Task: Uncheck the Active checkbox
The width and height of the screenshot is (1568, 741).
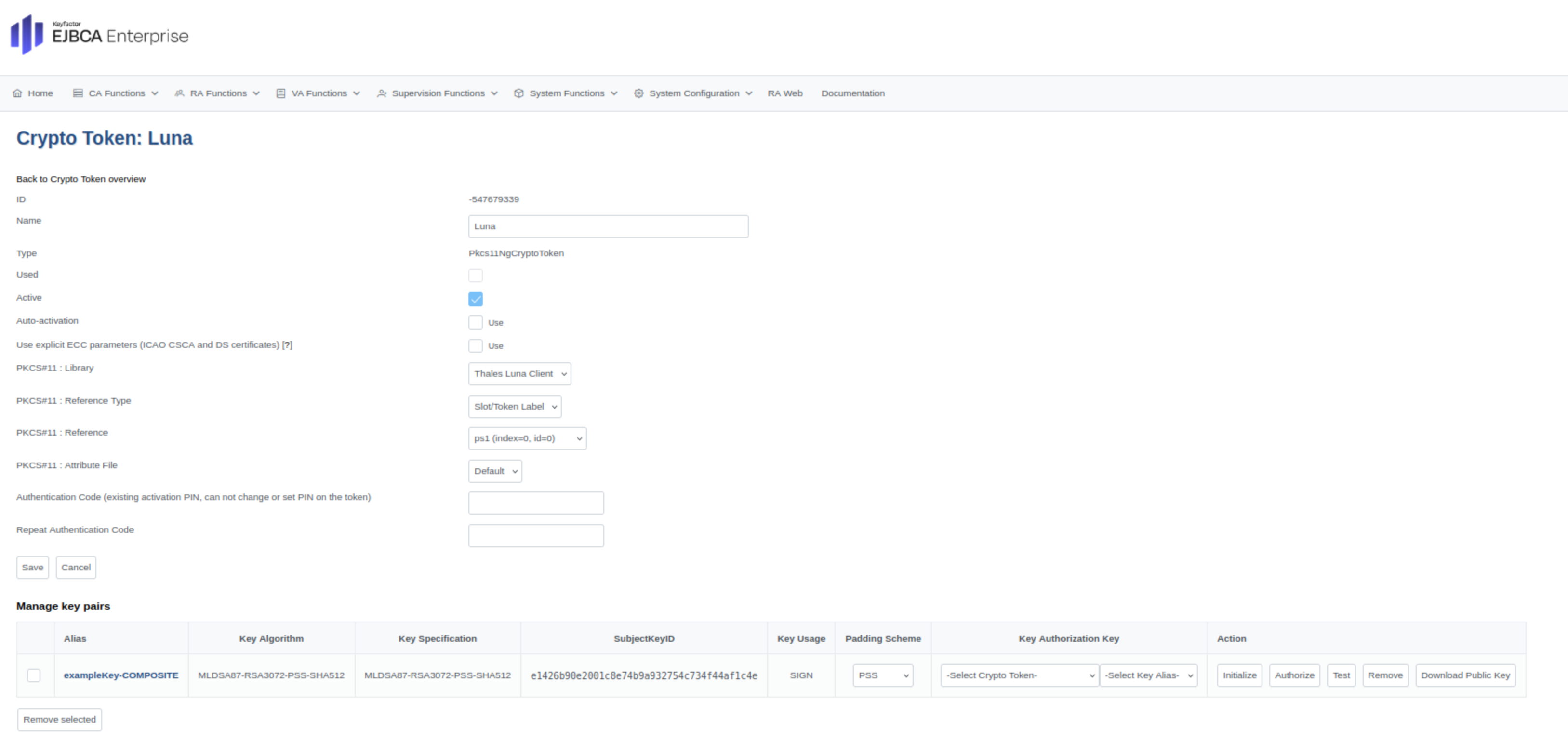Action: [475, 299]
